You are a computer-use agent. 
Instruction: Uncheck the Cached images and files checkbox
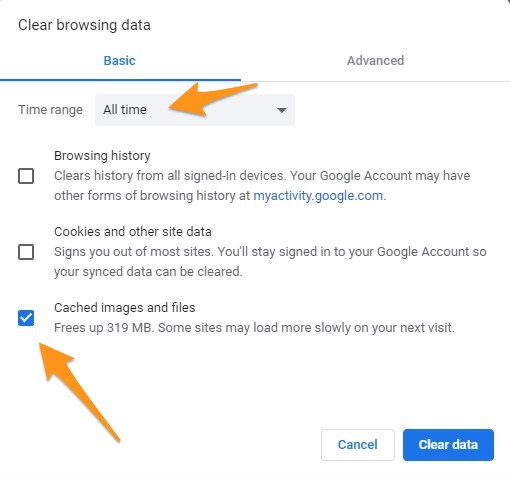(x=26, y=318)
